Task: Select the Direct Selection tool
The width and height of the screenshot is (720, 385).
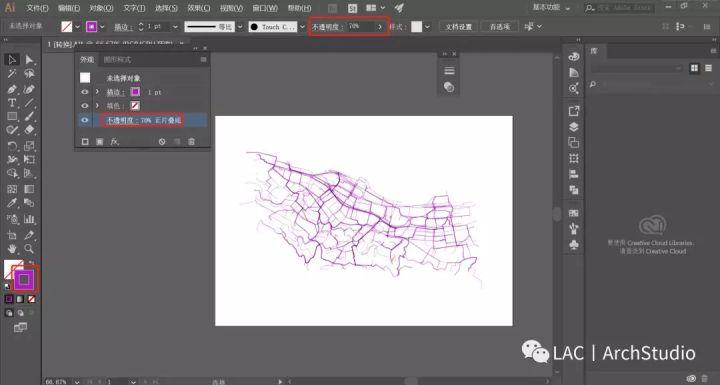Action: click(29, 60)
